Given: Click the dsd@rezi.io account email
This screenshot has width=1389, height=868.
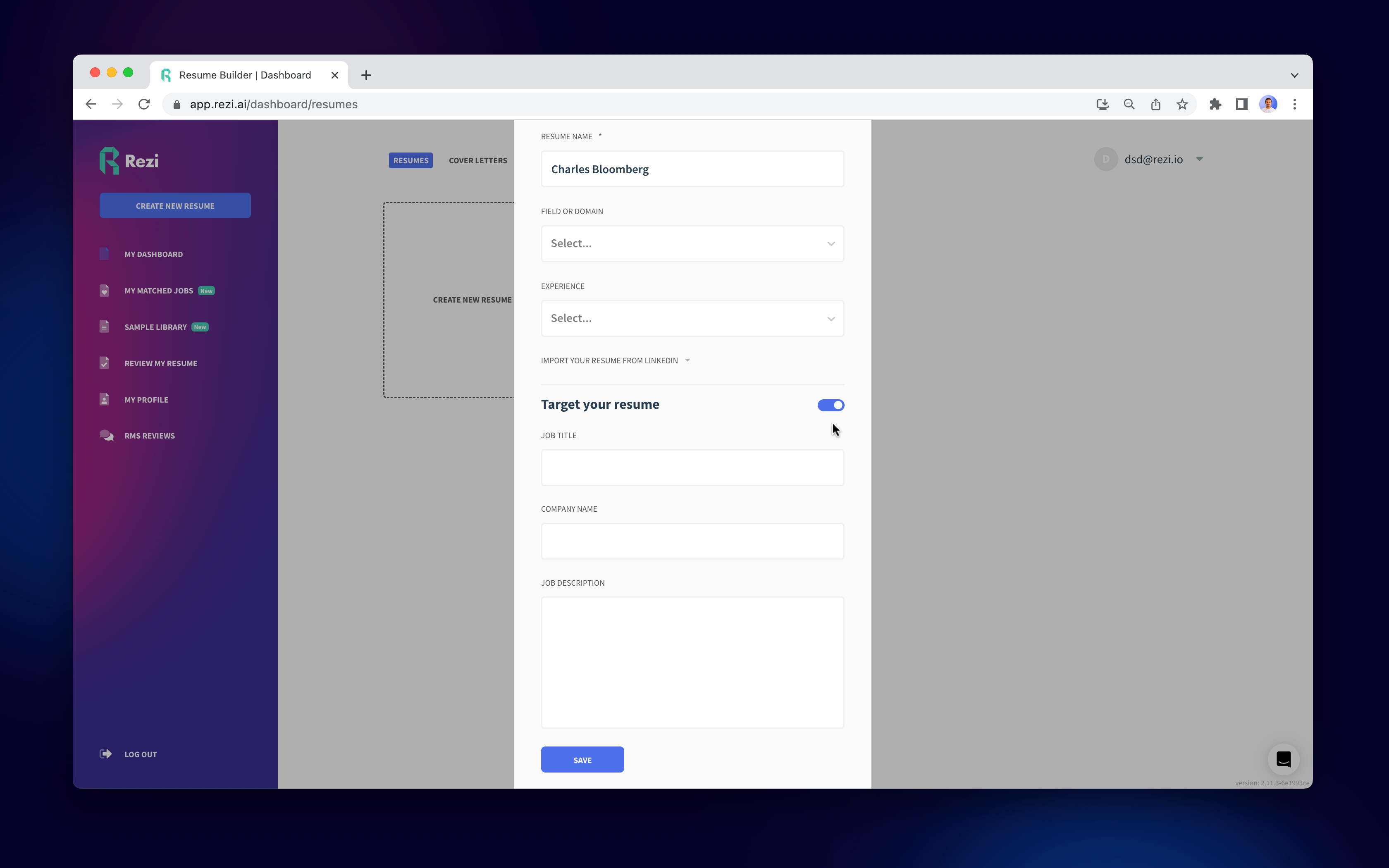Looking at the screenshot, I should (x=1153, y=160).
